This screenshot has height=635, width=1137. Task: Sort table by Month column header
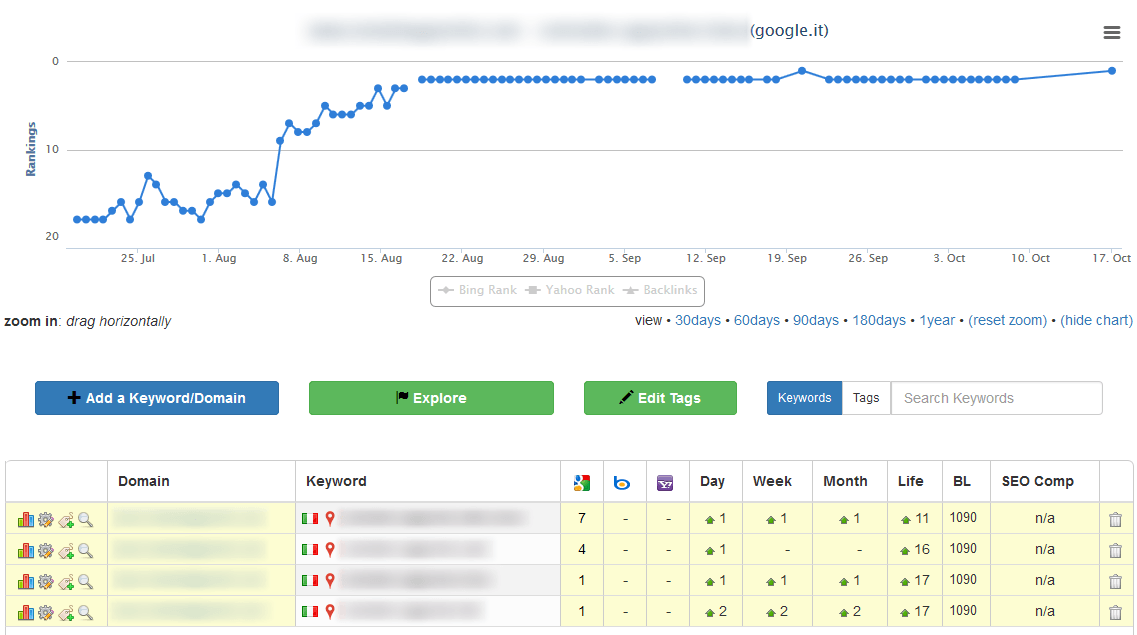click(x=845, y=481)
